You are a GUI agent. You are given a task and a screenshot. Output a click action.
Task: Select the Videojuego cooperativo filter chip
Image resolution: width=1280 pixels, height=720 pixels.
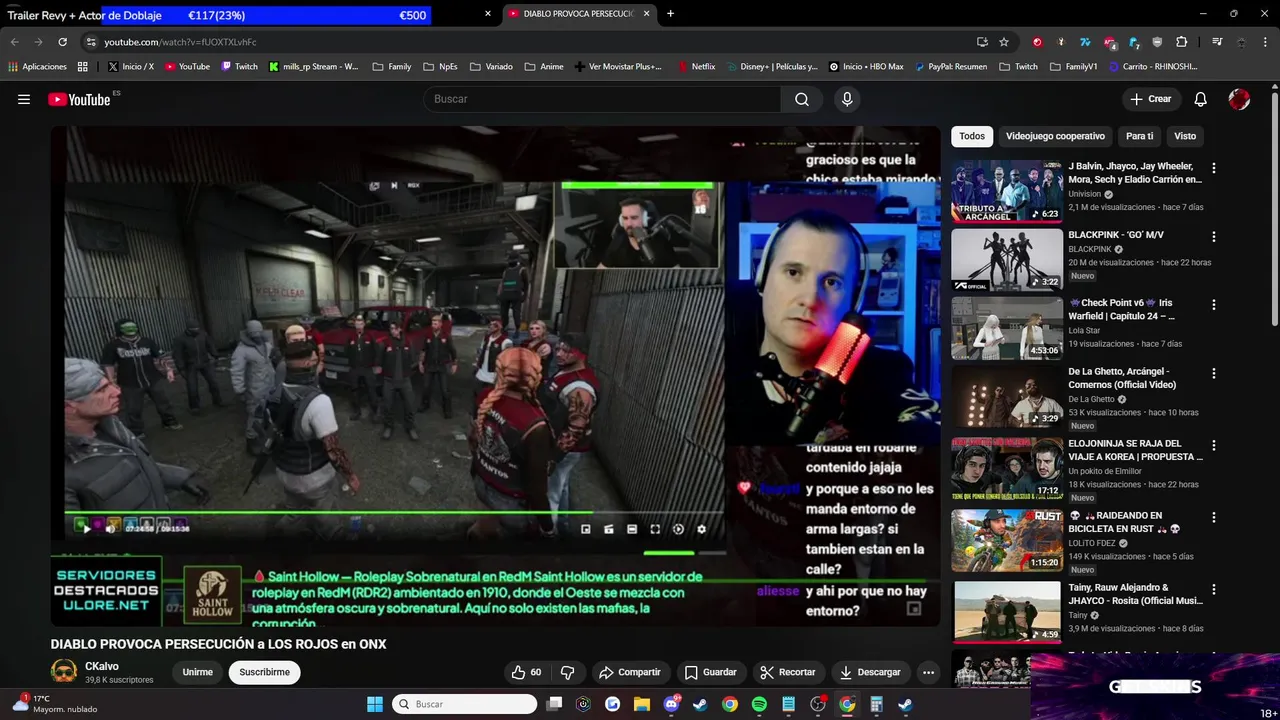click(x=1055, y=136)
